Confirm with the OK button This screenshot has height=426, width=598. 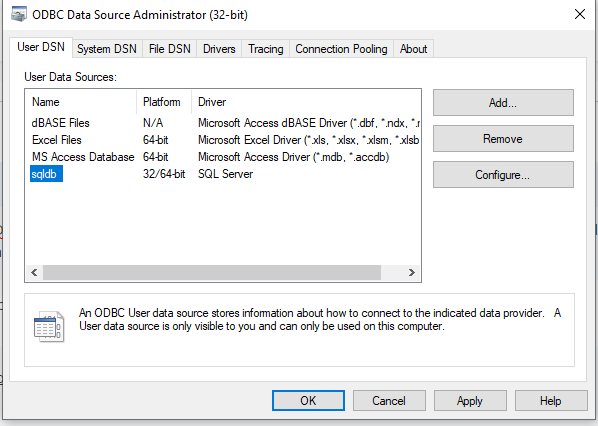308,400
